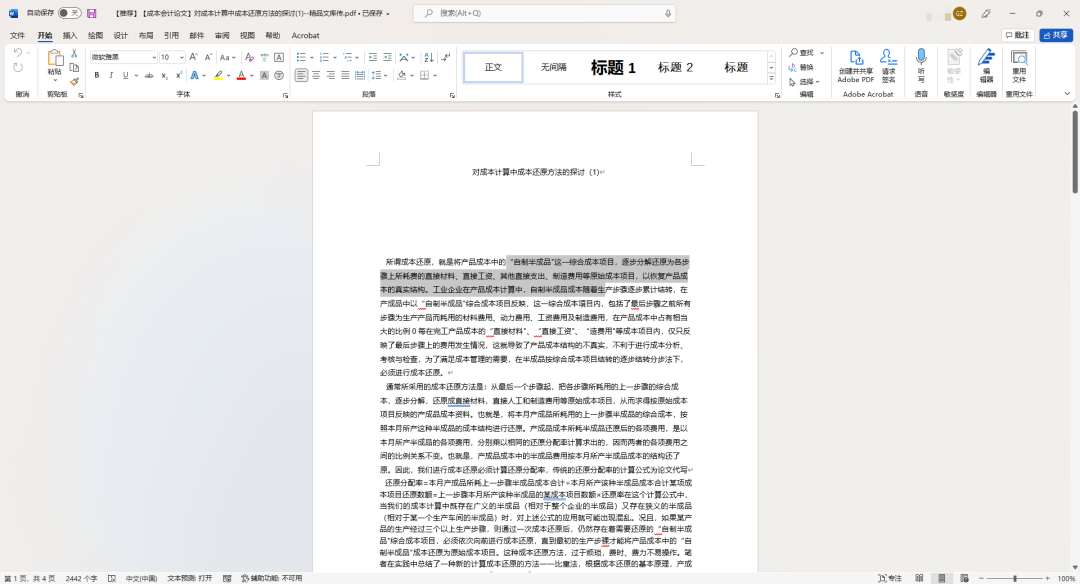This screenshot has height=584, width=1080.
Task: Sort text with the A-Z icon
Action: [x=429, y=57]
